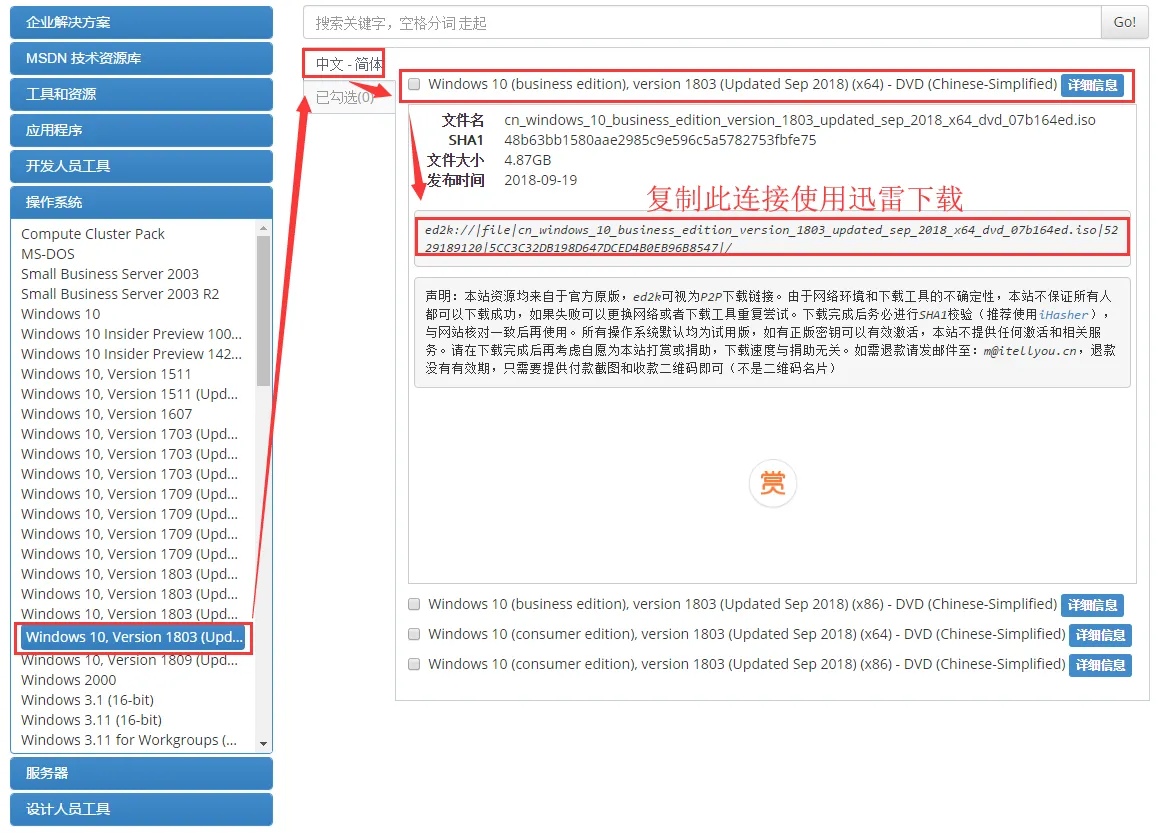Expand the 服务器 category panel
The image size is (1158, 833).
click(141, 773)
